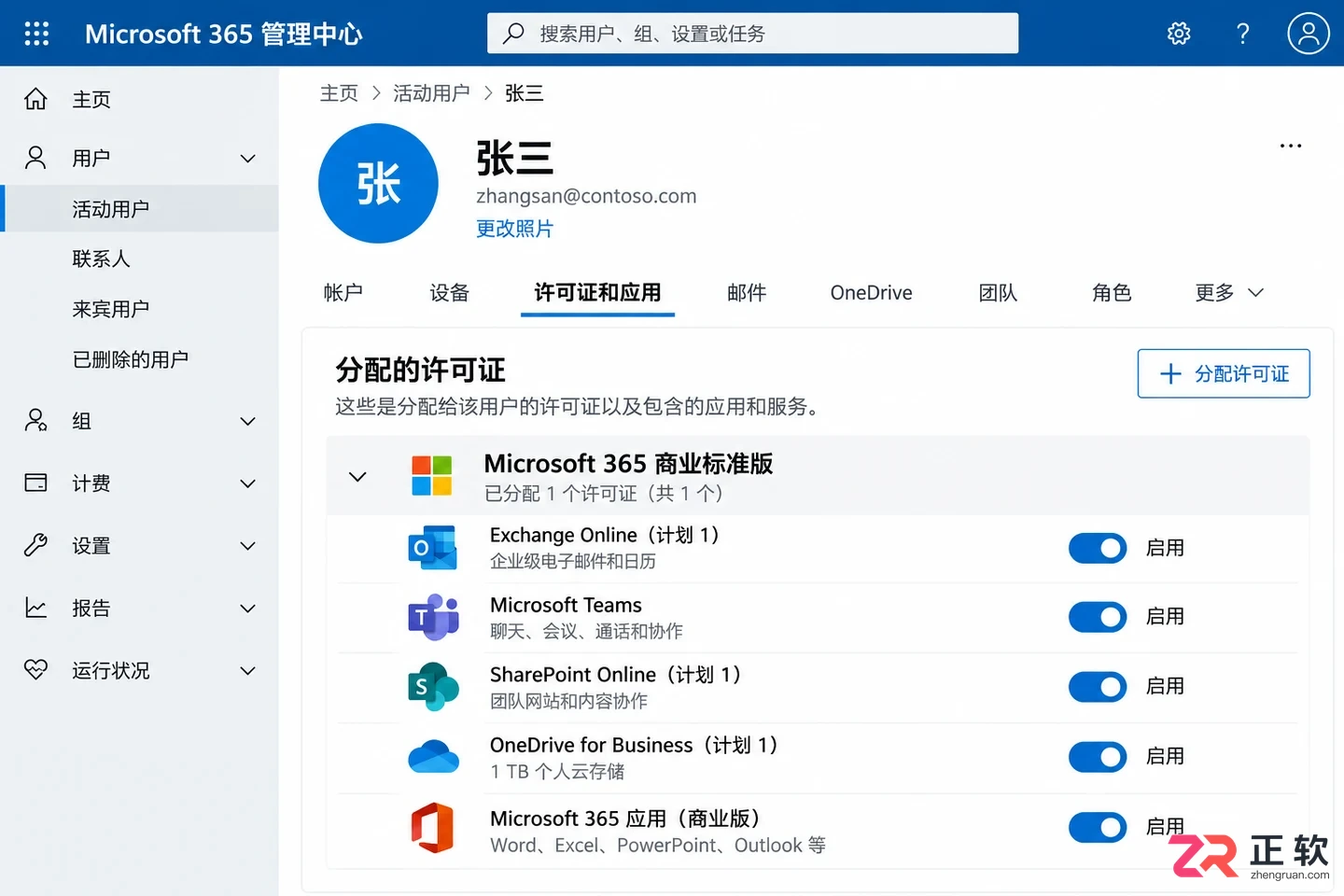Viewport: 1344px width, 896px height.
Task: Click the Microsoft 365 管理中心 title
Action: 223,35
